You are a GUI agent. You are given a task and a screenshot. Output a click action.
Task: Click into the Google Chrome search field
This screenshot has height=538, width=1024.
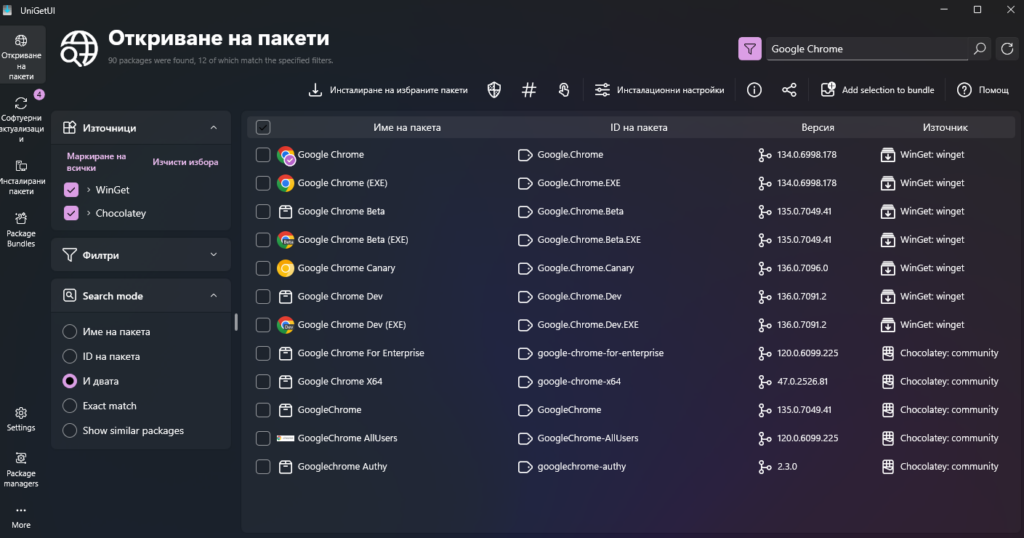867,49
